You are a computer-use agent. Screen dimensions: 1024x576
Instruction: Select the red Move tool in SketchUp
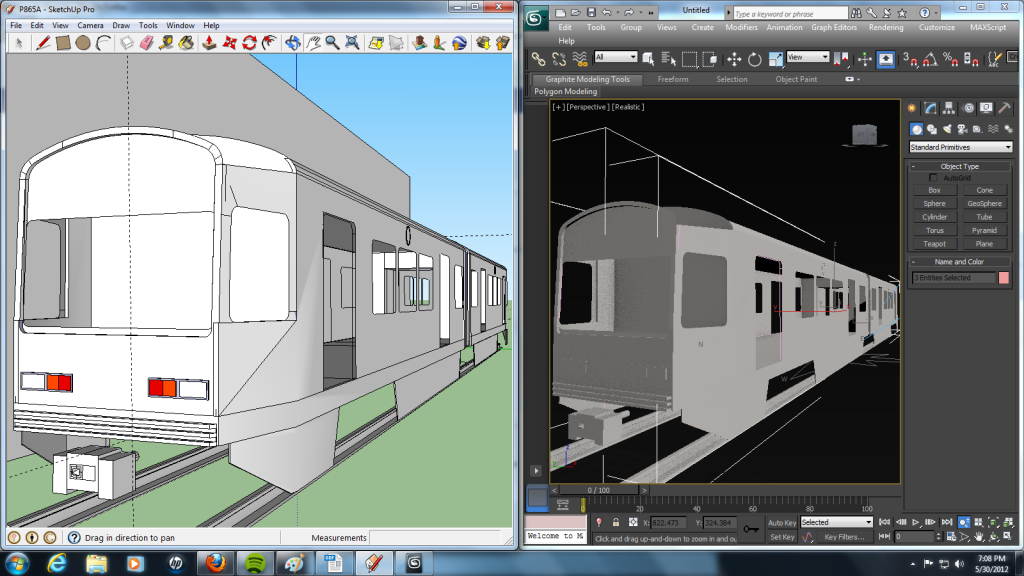(229, 43)
